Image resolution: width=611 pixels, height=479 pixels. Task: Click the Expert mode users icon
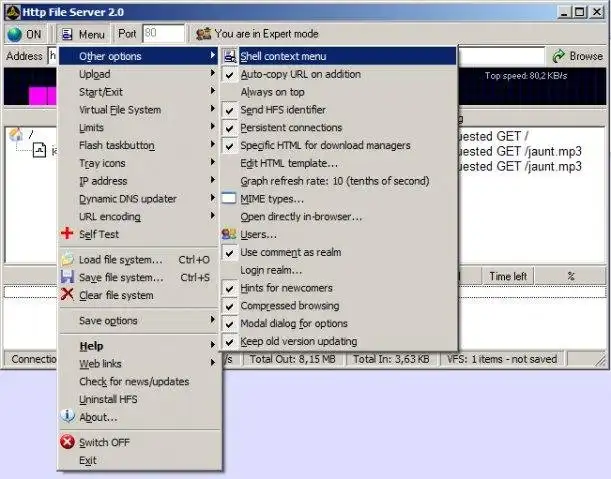click(x=203, y=34)
